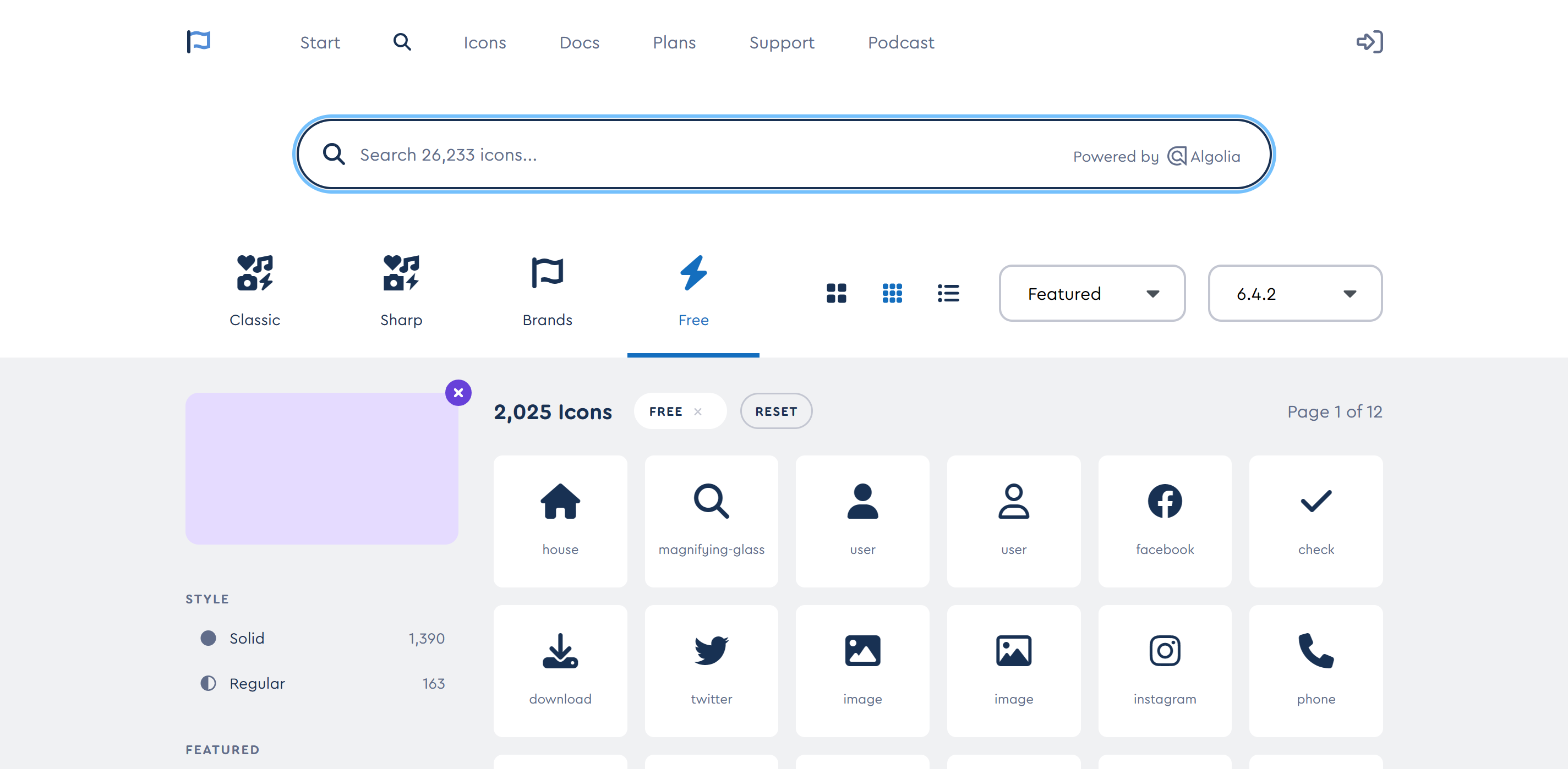Switch to the roomy grid view
This screenshot has height=769, width=1568.
click(x=836, y=293)
